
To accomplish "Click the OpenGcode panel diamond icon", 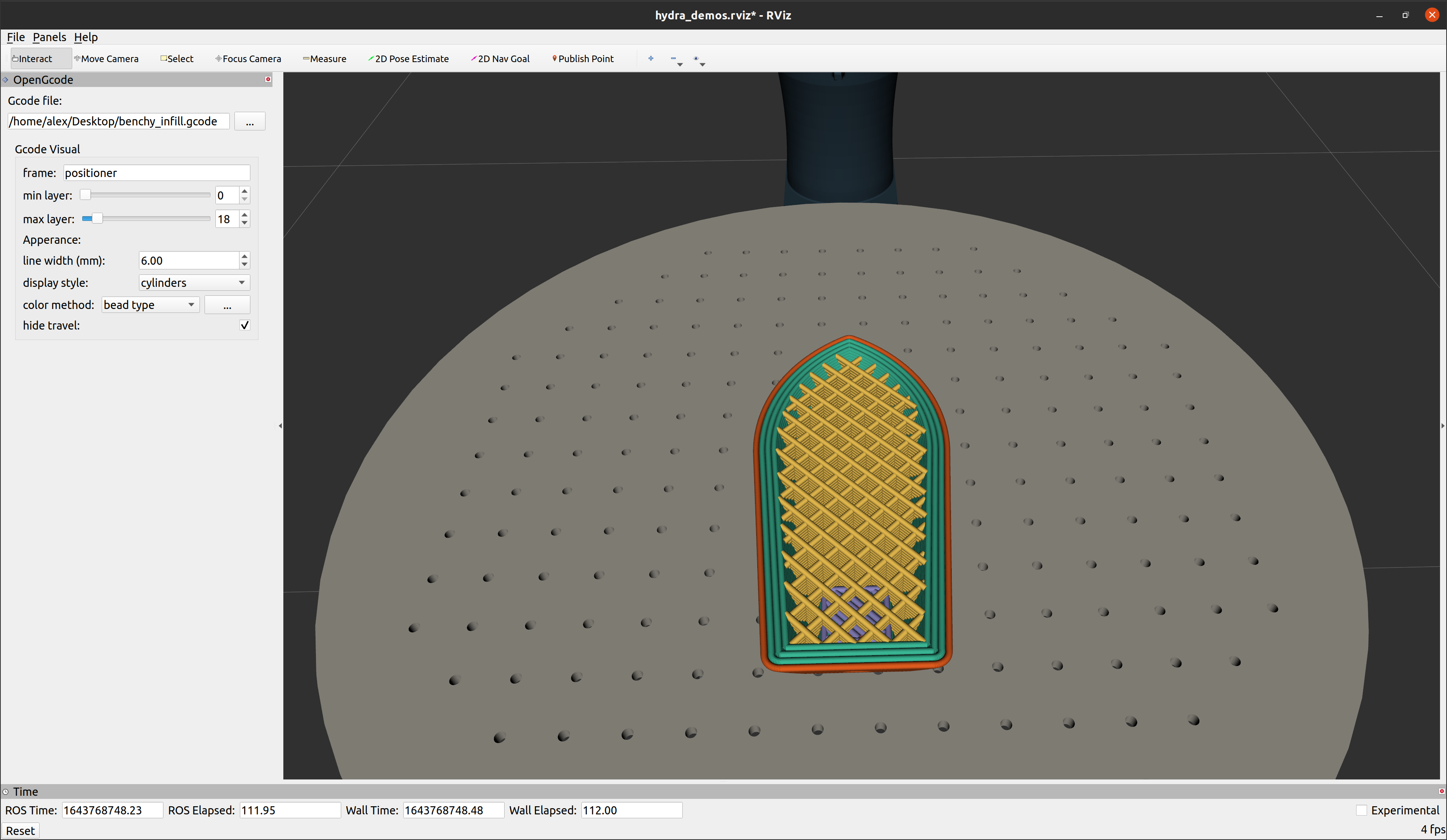I will tap(6, 80).
